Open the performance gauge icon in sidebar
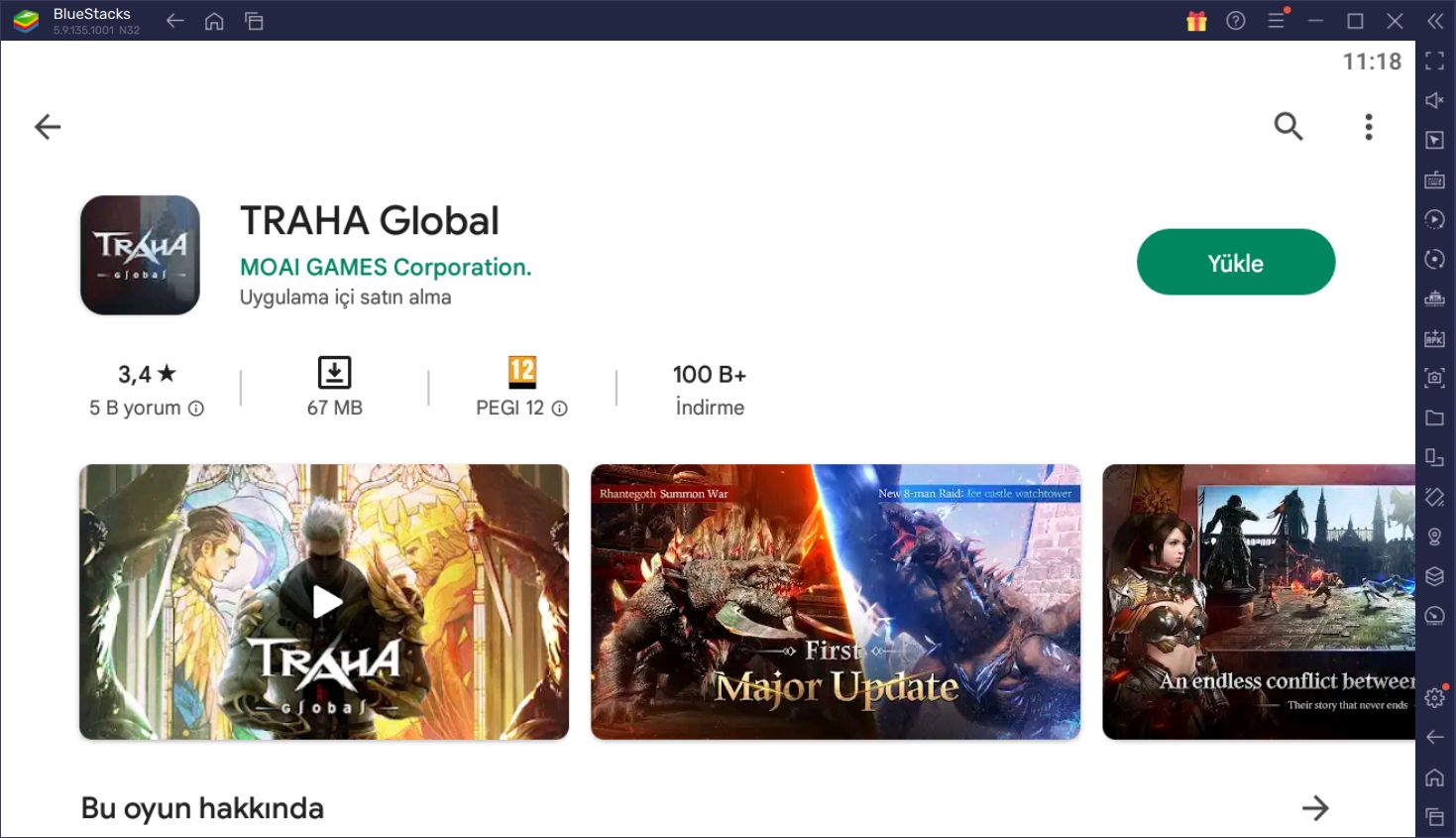The width and height of the screenshot is (1456, 838). click(x=1434, y=616)
